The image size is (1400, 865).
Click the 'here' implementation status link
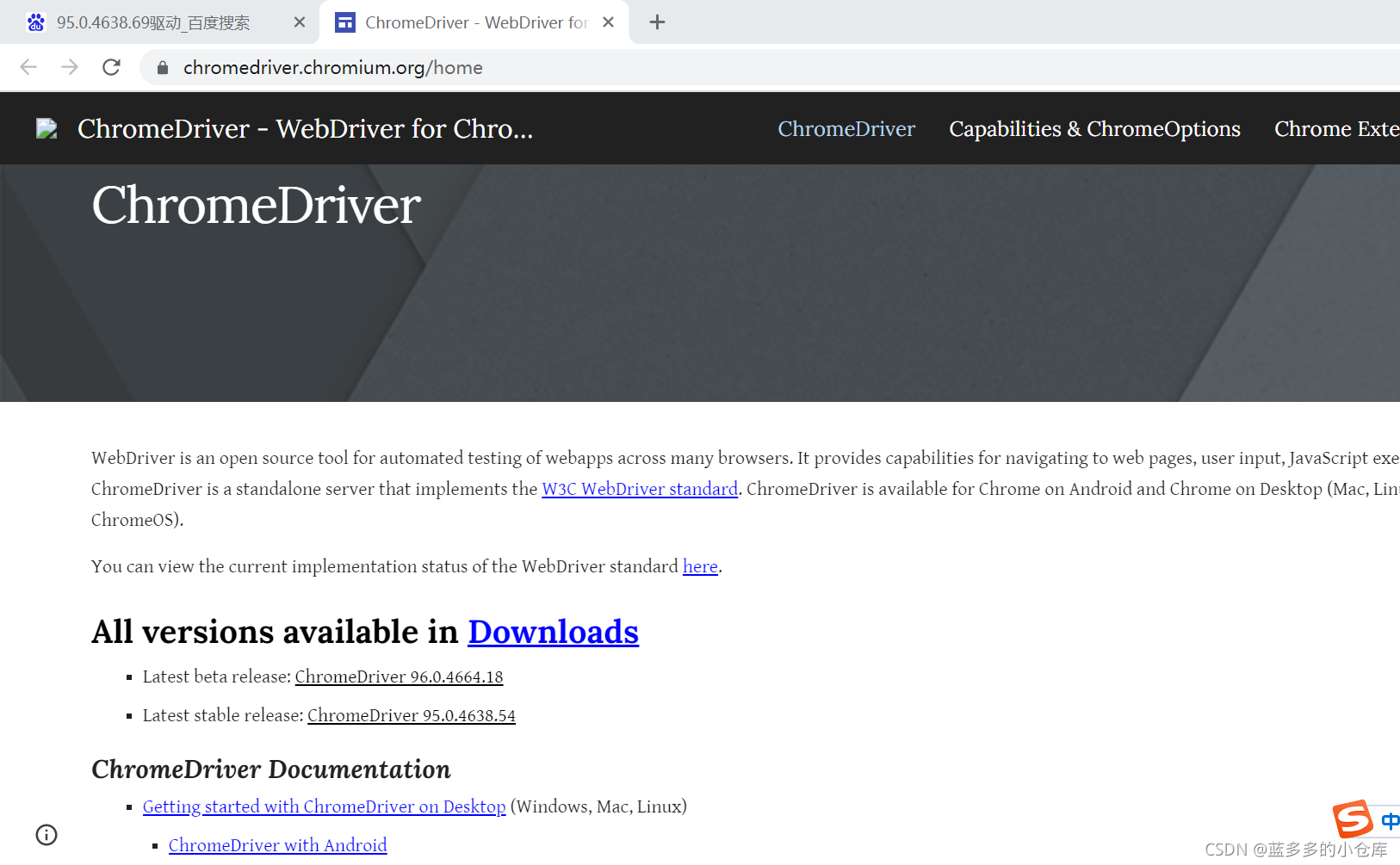[700, 566]
